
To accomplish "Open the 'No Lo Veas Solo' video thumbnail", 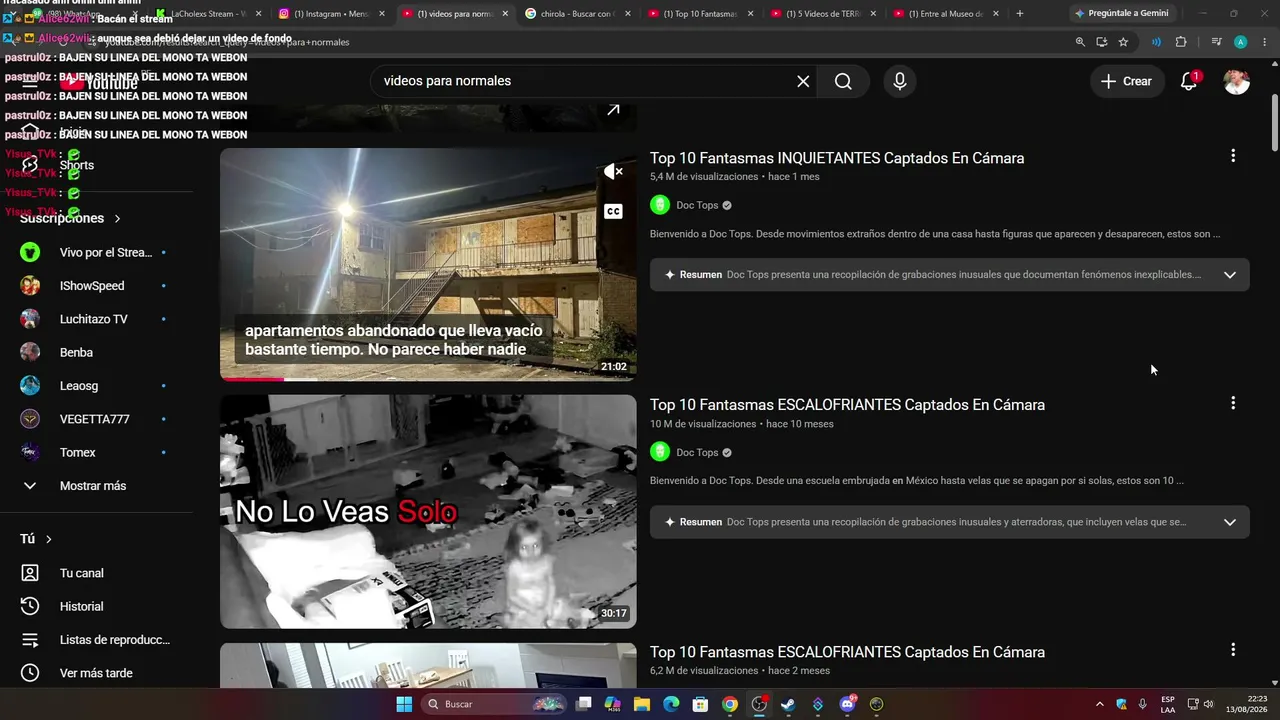I will pos(428,511).
